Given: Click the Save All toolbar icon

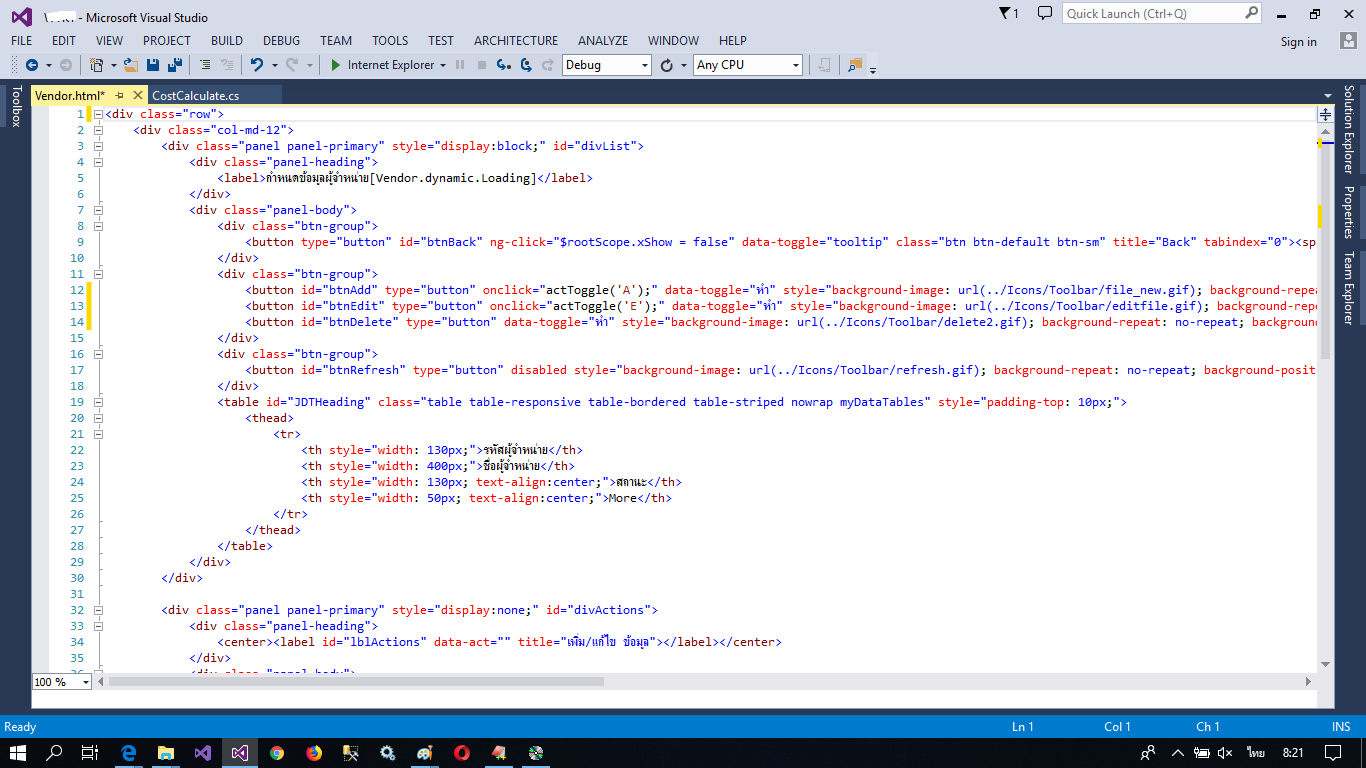Looking at the screenshot, I should [175, 65].
